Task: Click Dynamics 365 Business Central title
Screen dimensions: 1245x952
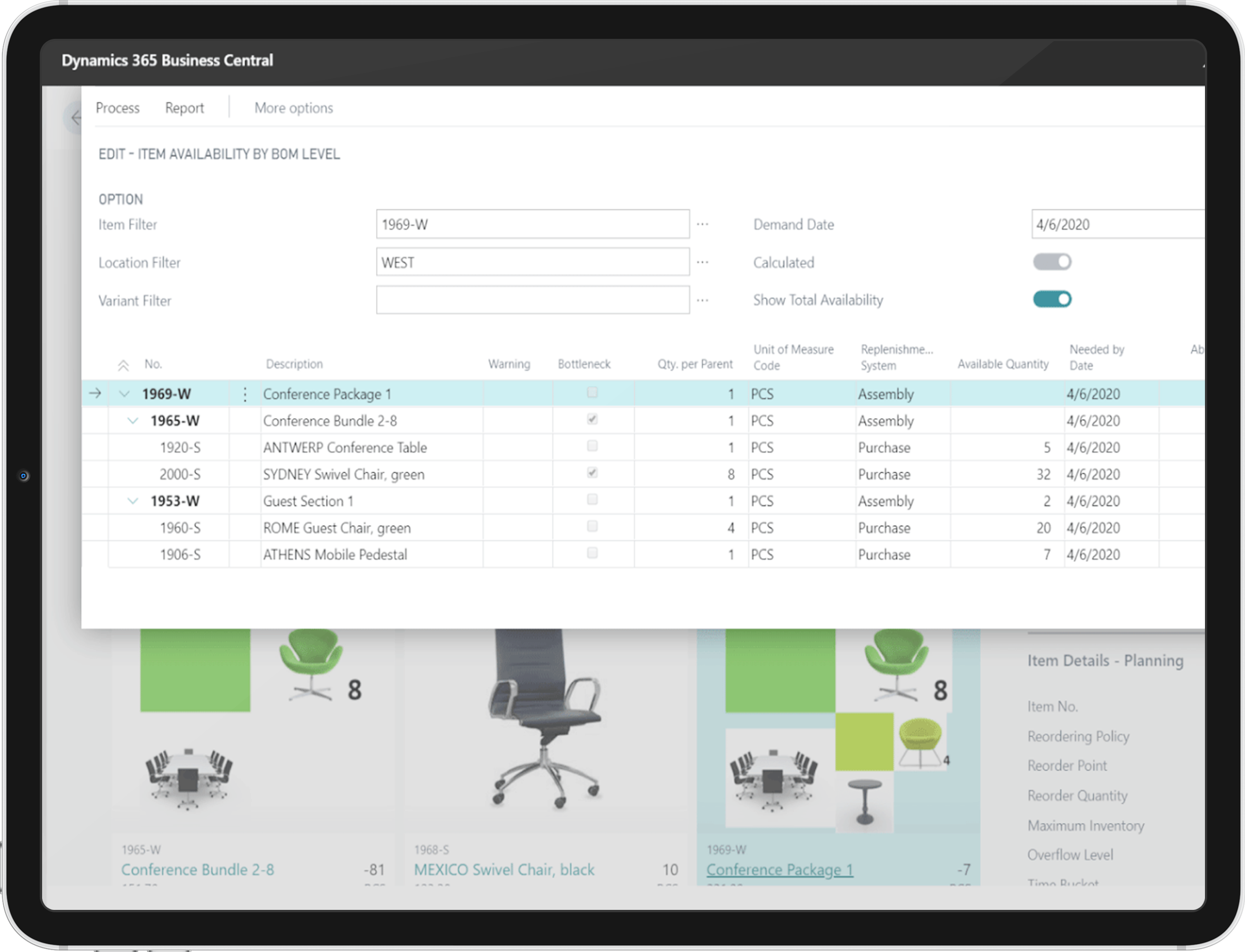Action: [x=167, y=60]
